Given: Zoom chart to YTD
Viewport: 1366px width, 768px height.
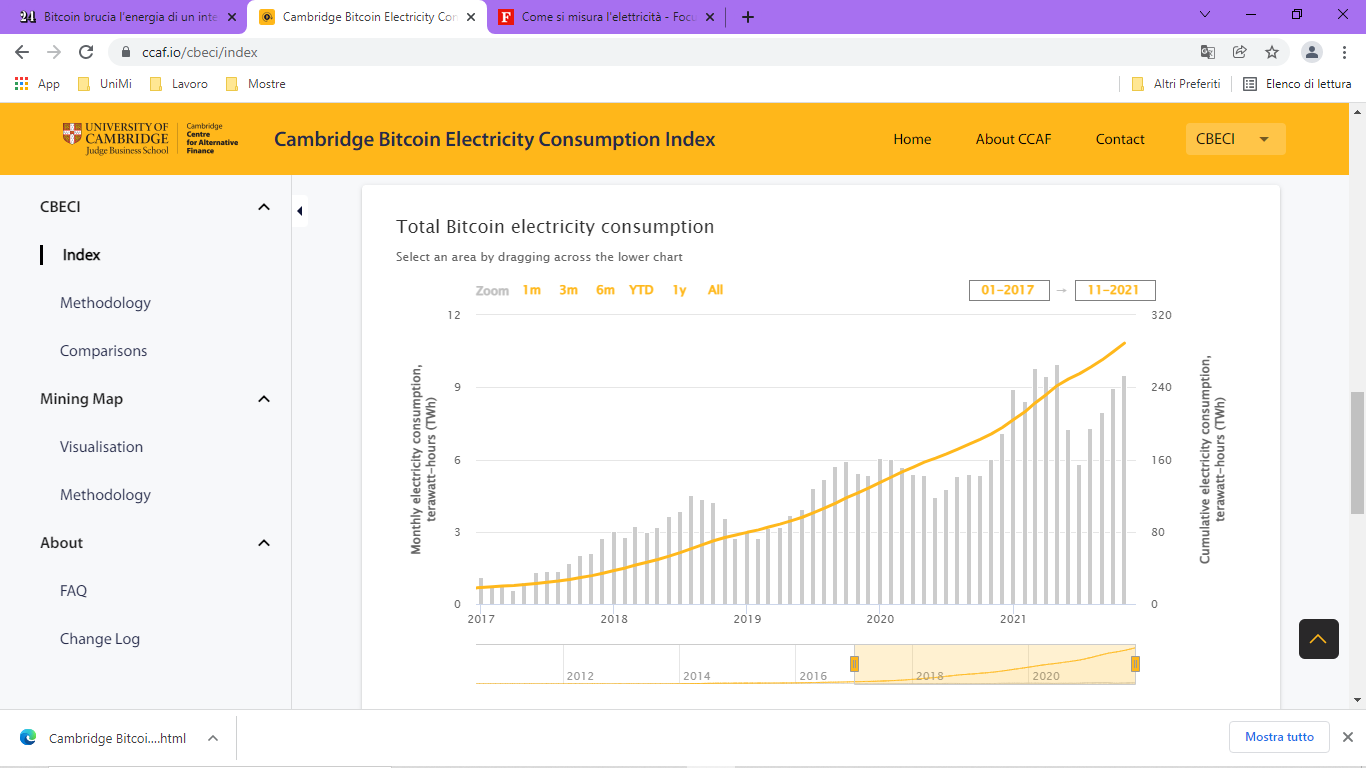Looking at the screenshot, I should coord(641,290).
